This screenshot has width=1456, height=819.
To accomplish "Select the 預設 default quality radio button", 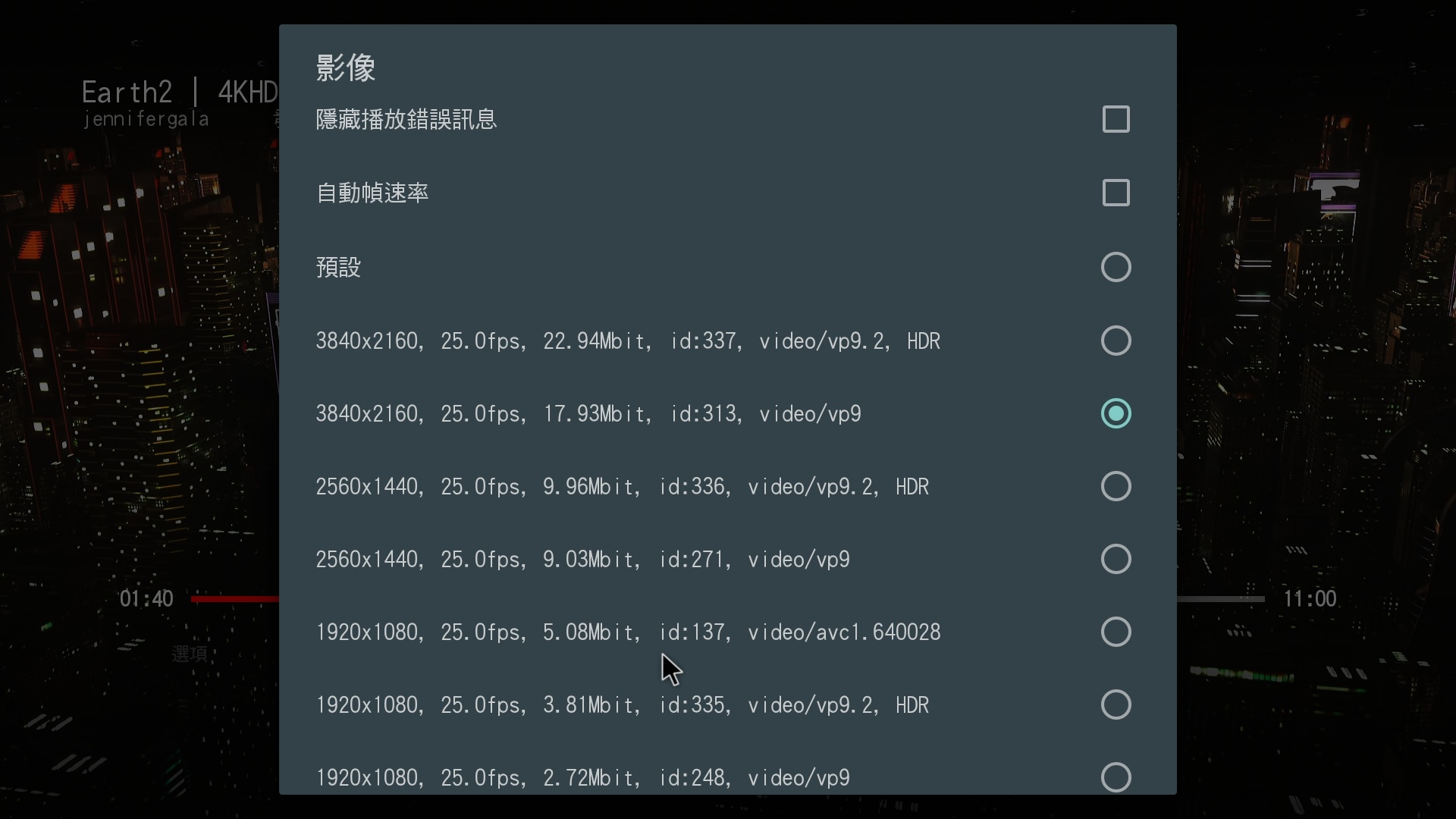I will pos(1116,267).
